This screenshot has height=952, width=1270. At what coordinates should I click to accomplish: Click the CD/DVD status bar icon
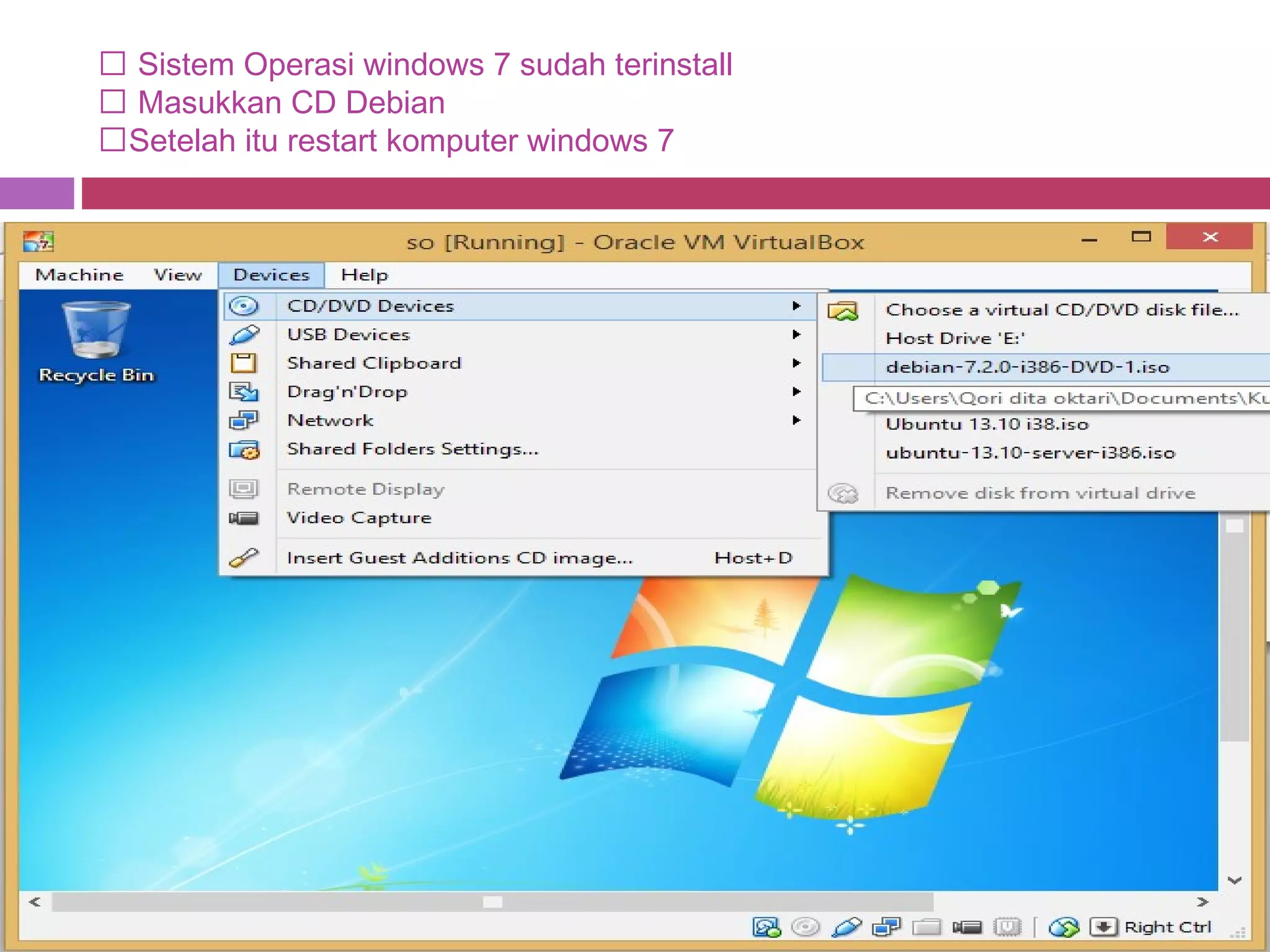pyautogui.click(x=806, y=927)
